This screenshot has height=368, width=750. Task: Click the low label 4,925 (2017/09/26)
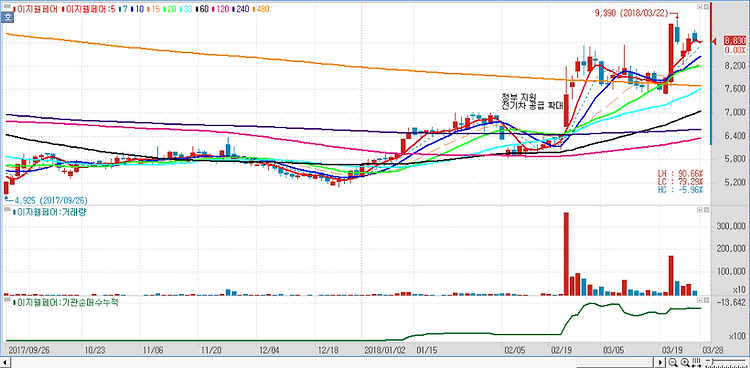point(51,200)
